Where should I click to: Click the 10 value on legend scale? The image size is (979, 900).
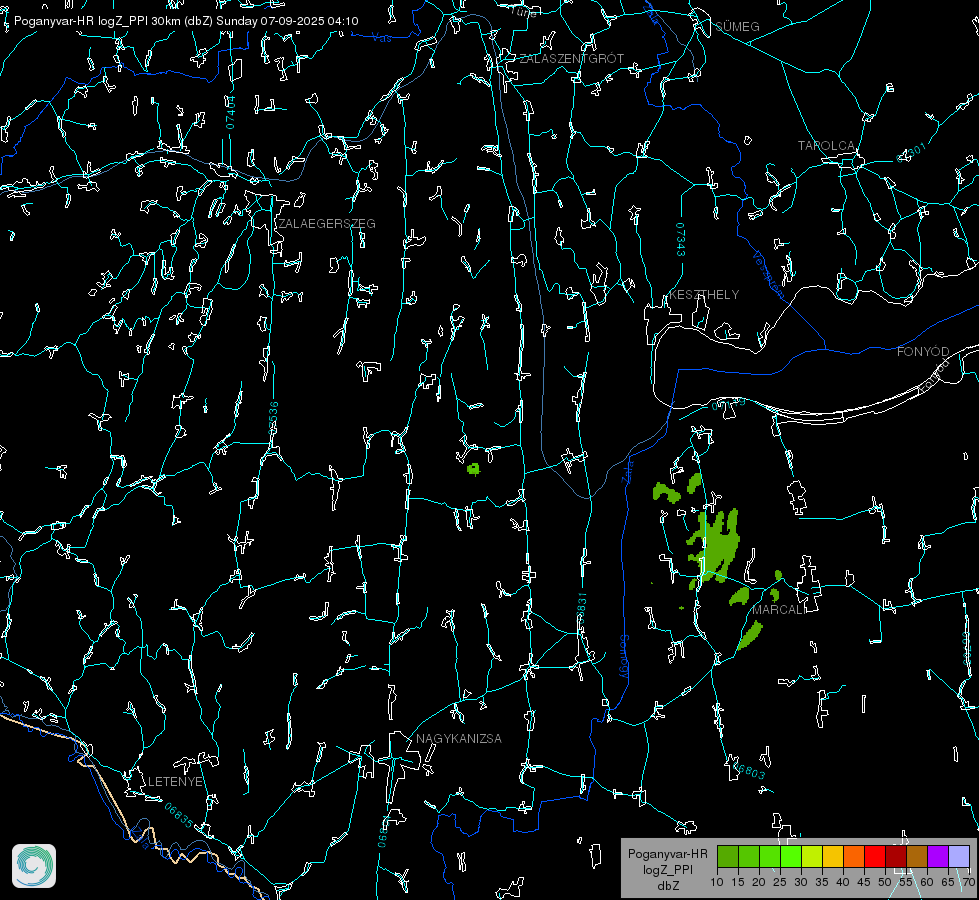pyautogui.click(x=717, y=882)
